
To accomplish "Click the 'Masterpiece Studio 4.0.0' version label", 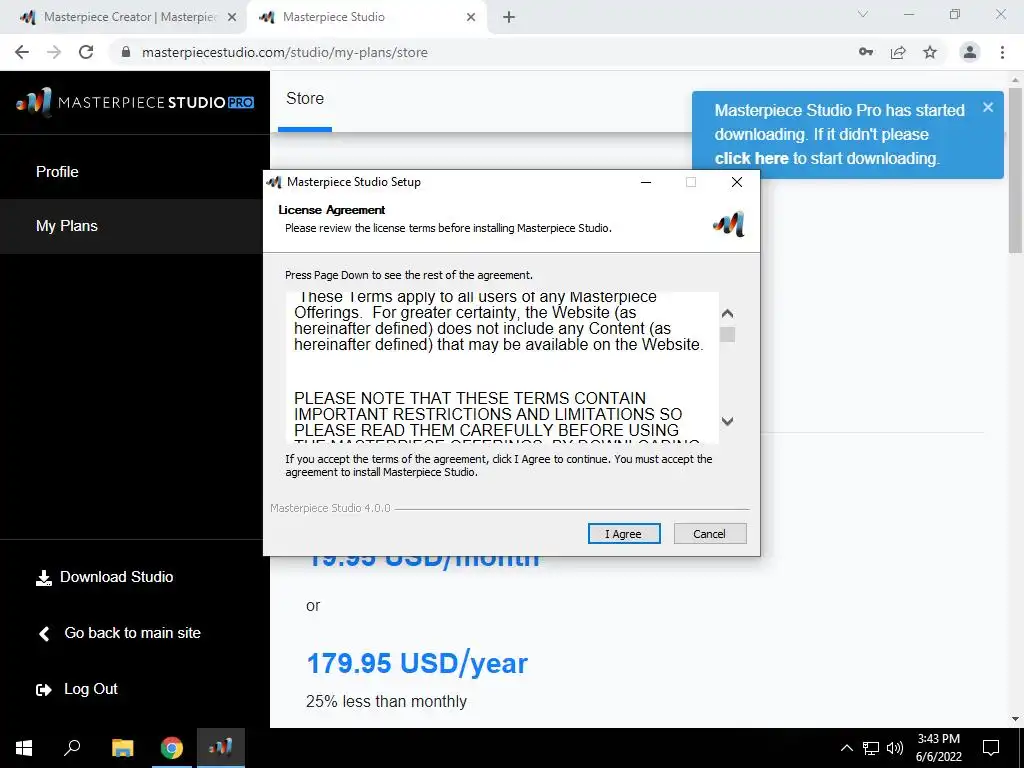I will (x=330, y=508).
